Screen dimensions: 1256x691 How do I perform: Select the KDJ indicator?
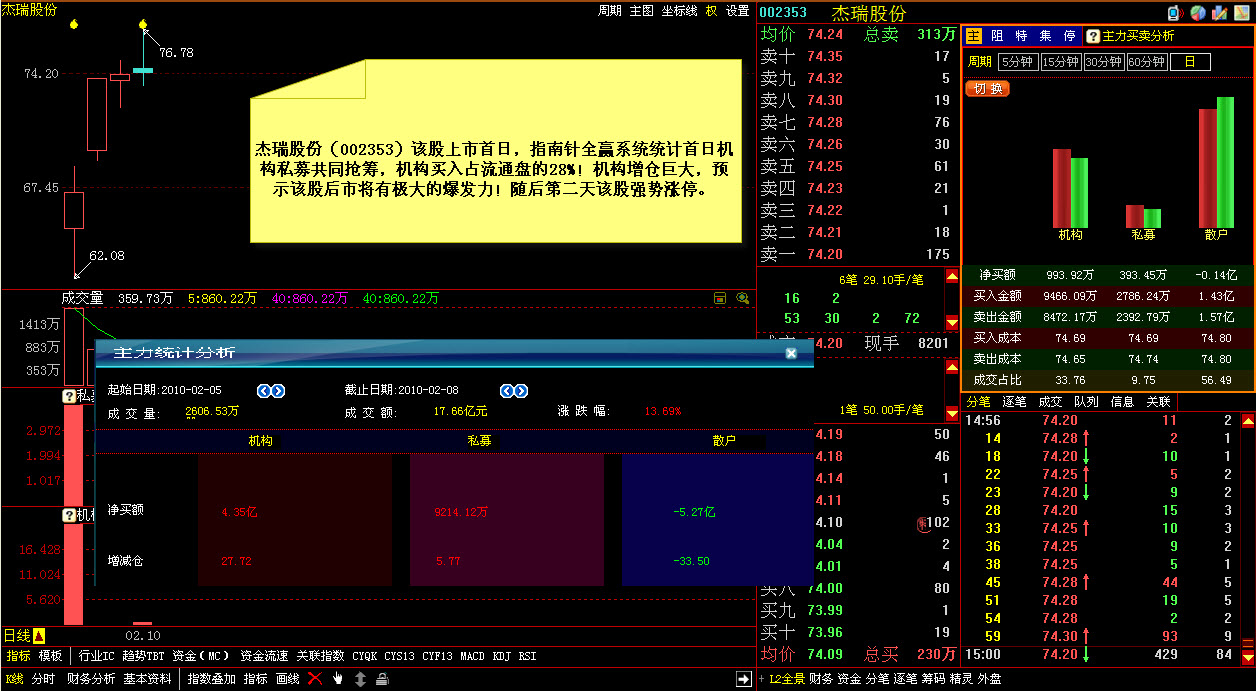click(501, 657)
